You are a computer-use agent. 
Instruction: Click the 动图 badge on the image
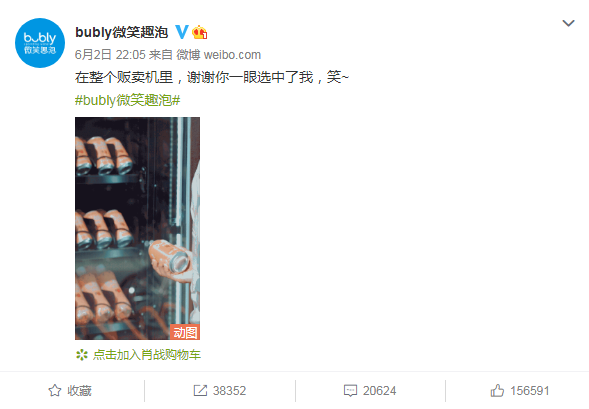point(185,332)
